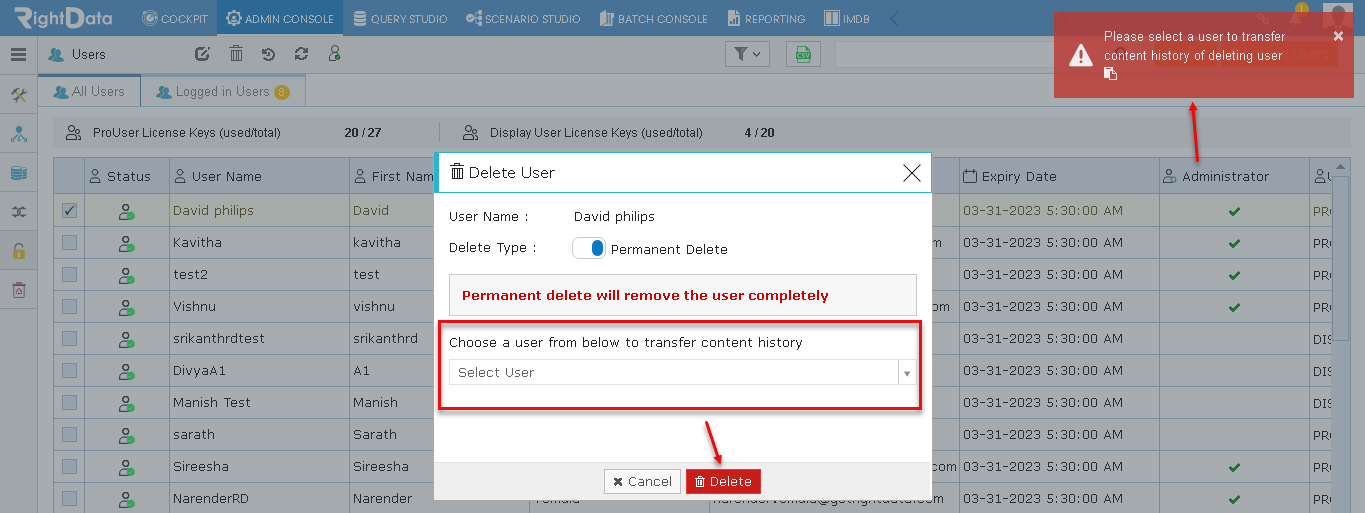1365x513 pixels.
Task: Open the clipboard sidebar icon
Action: (x=18, y=290)
